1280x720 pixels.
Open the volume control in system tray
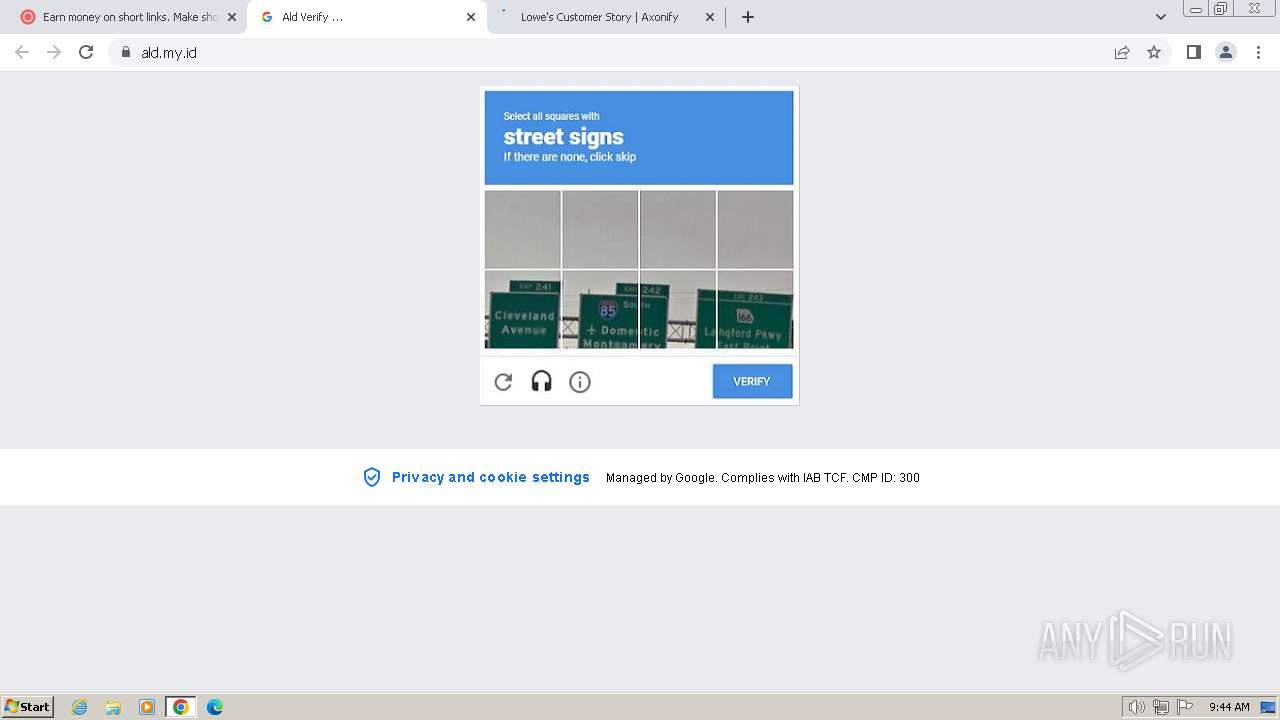1137,707
